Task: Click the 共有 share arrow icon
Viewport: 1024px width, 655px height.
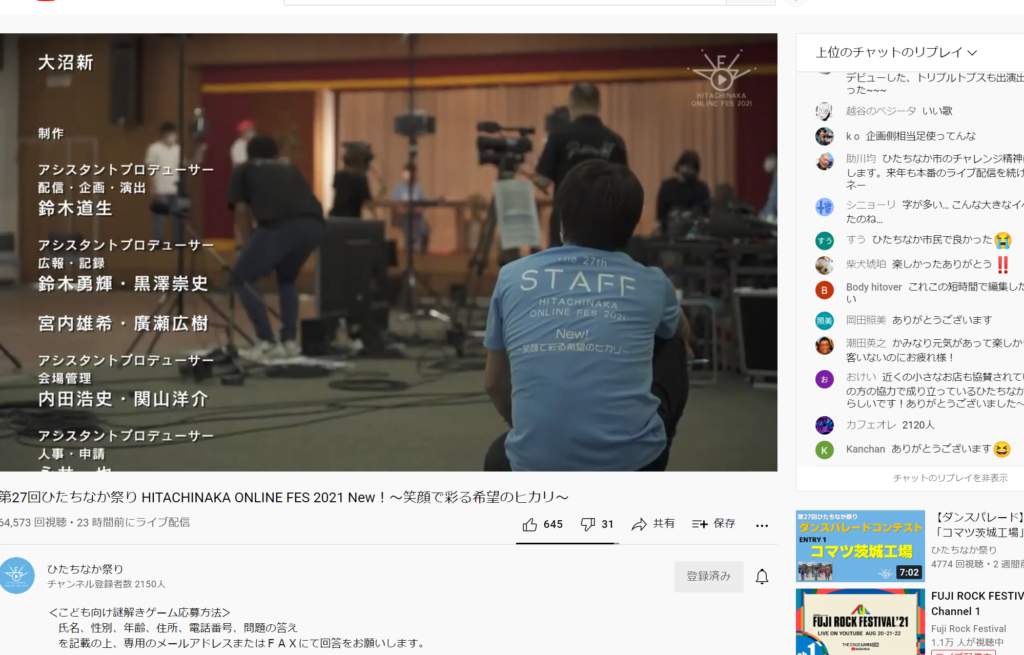Action: tap(640, 524)
